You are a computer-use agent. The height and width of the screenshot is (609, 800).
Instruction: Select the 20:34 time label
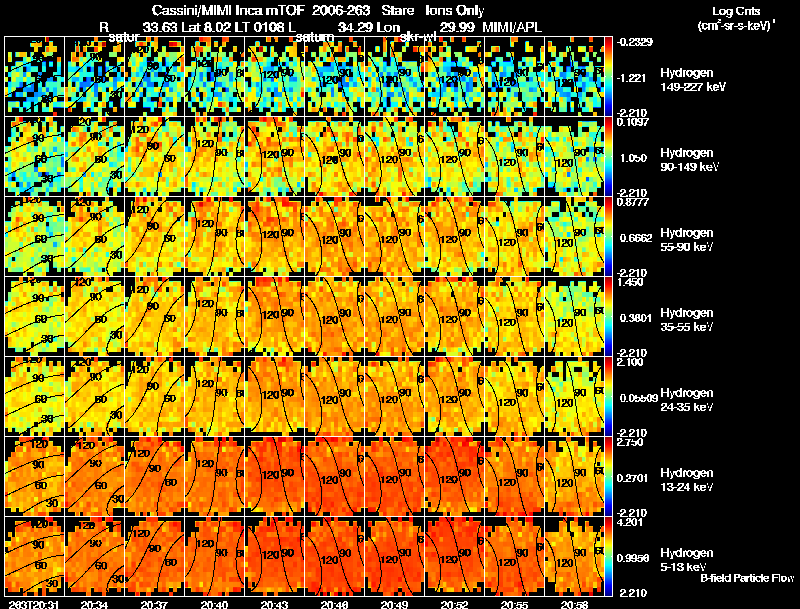tap(95, 605)
